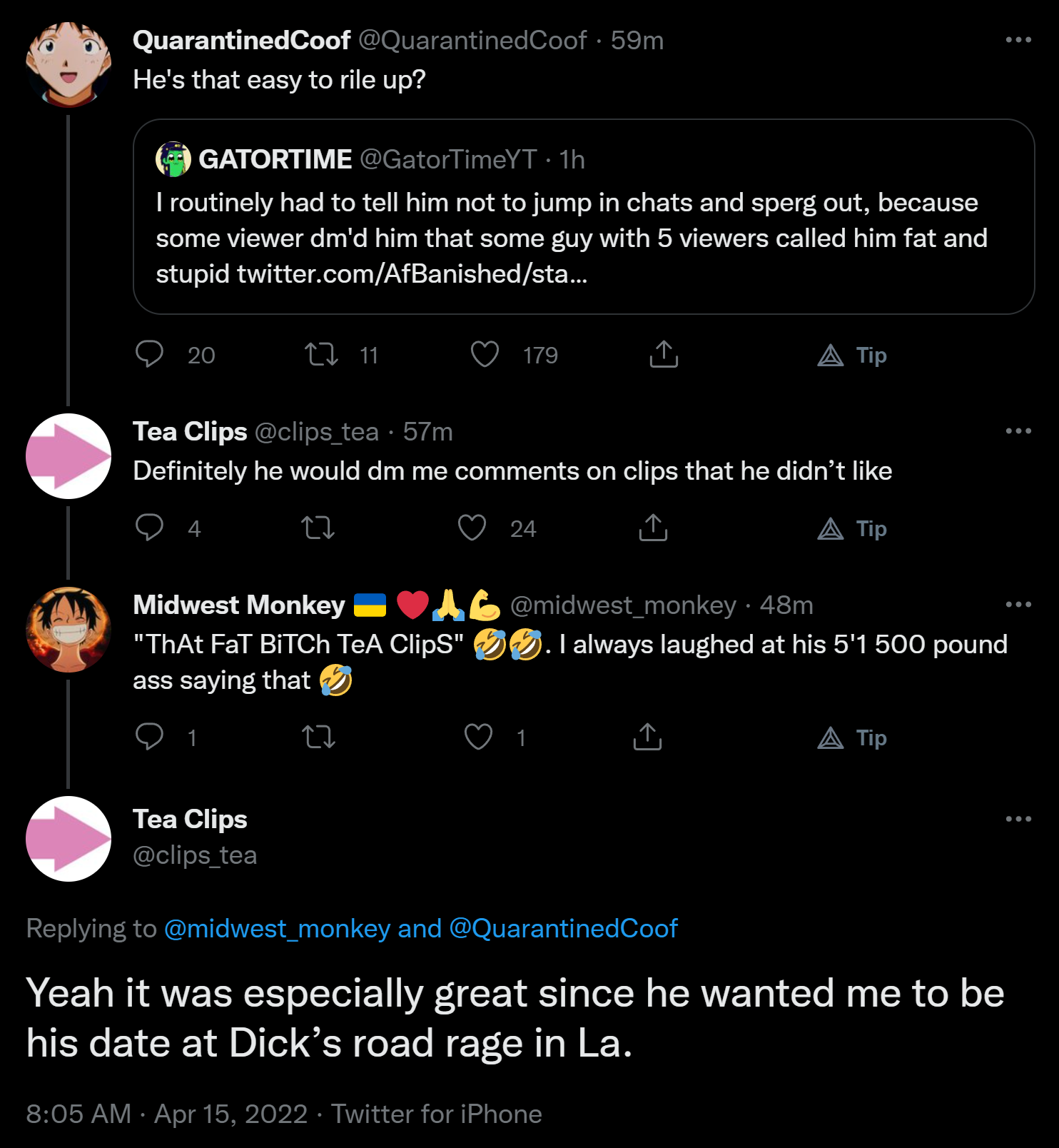Share Midwest Monkey's tweet
Screen dimensions: 1059x1148
click(x=647, y=737)
